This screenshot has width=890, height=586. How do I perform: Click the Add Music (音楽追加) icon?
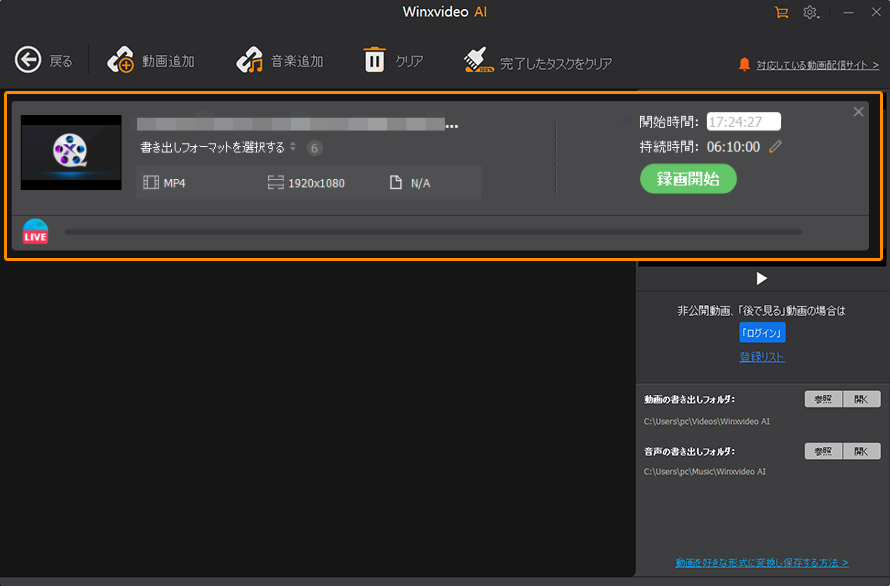(x=248, y=60)
